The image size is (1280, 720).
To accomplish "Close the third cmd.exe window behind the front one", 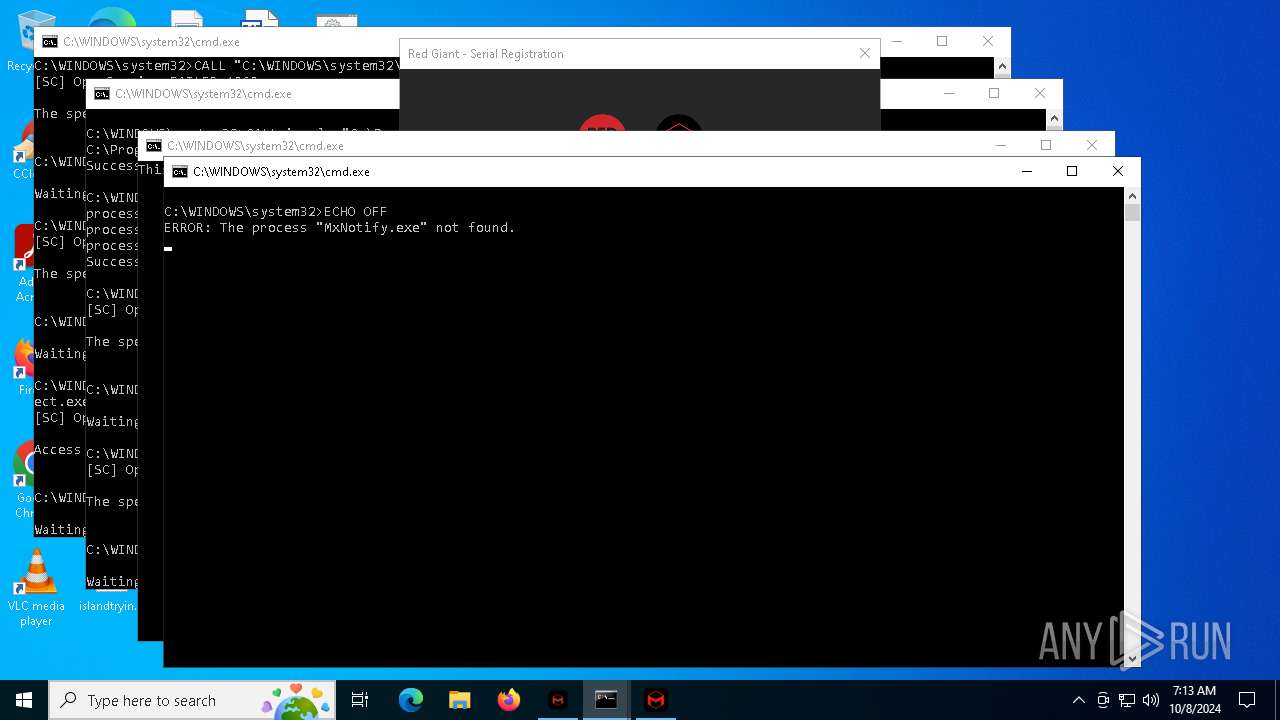I will pyautogui.click(x=1092, y=145).
